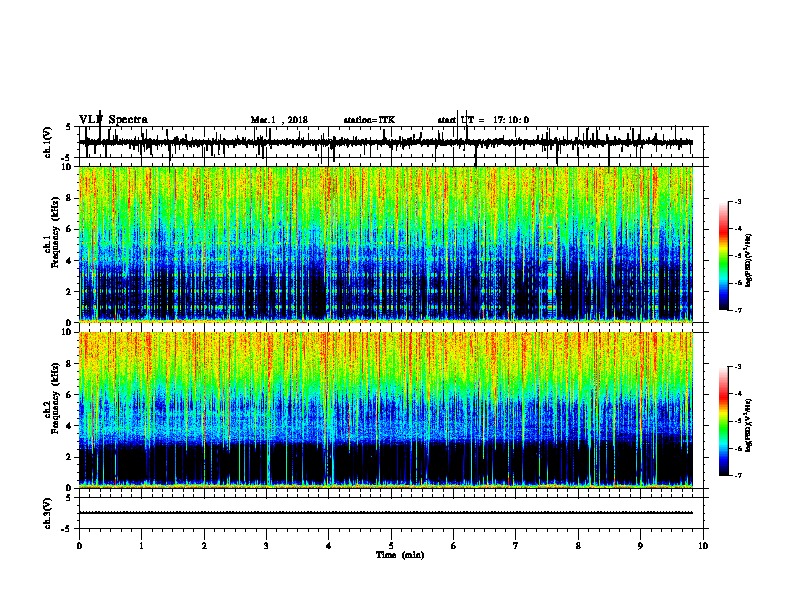The height and width of the screenshot is (612, 792).
Task: Click the "-3" label on ch.1 colorbar
Action: click(x=738, y=202)
